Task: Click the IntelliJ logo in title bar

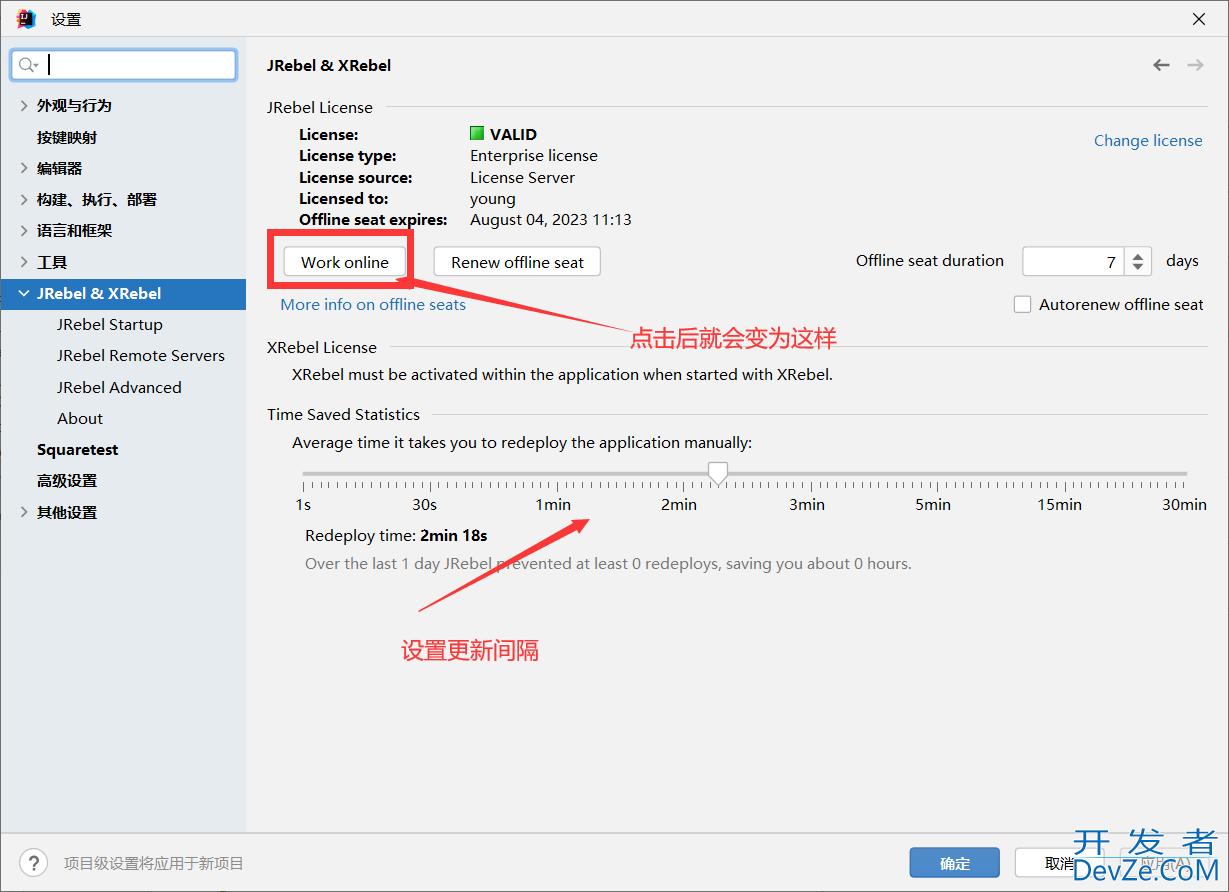Action: coord(26,19)
